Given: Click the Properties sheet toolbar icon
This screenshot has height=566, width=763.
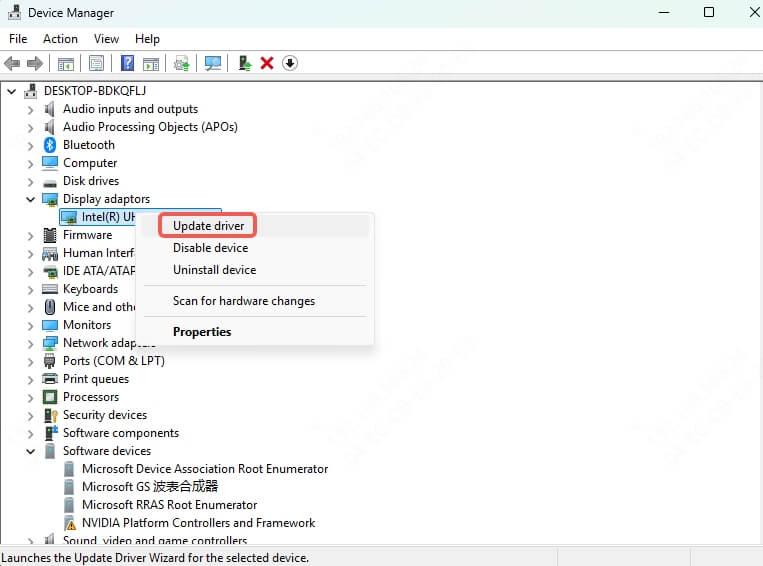Looking at the screenshot, I should pos(96,63).
